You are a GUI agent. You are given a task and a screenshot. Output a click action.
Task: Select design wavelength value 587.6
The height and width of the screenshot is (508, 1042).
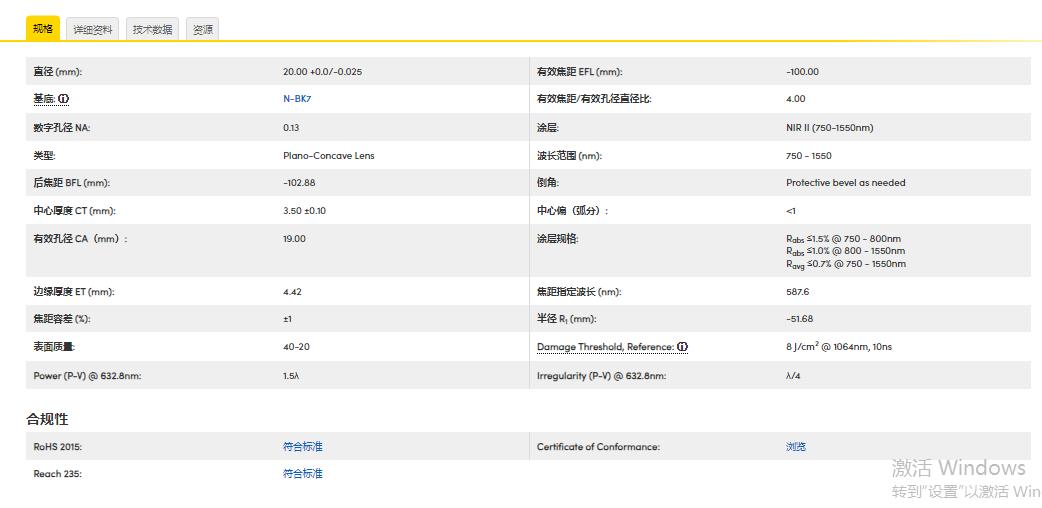[797, 291]
